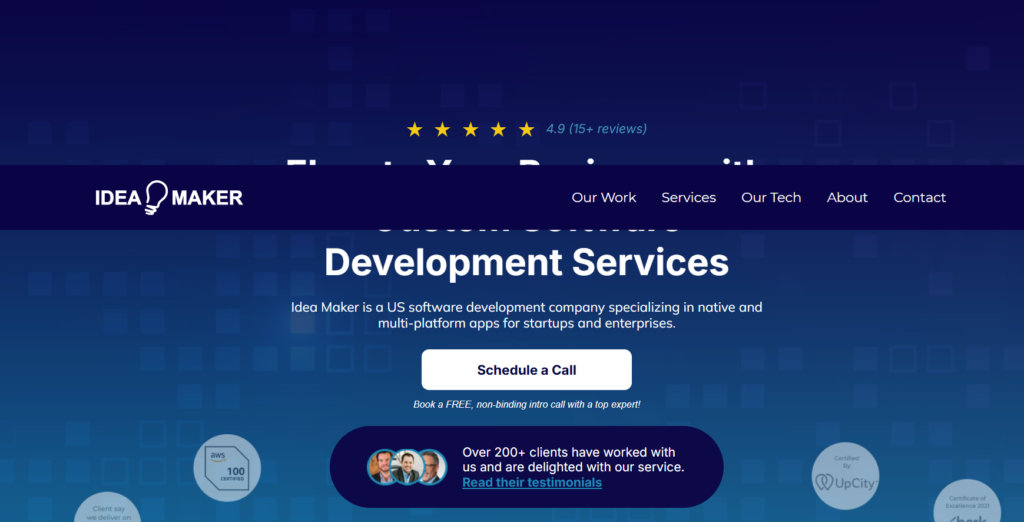Follow the Read their testimonials link
Viewport: 1024px width, 522px height.
click(x=532, y=482)
